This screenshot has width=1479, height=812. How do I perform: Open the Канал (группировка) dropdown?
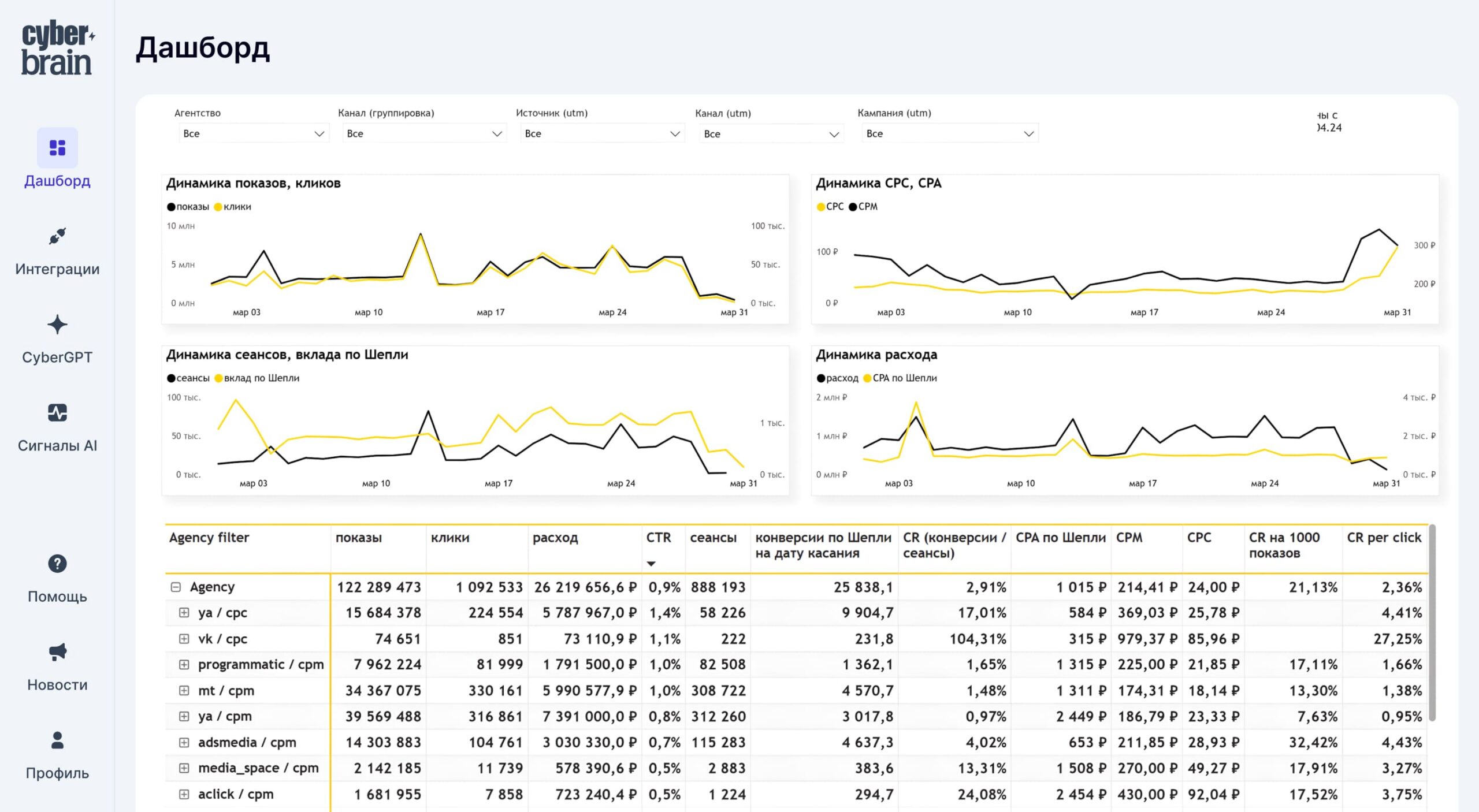pos(423,134)
